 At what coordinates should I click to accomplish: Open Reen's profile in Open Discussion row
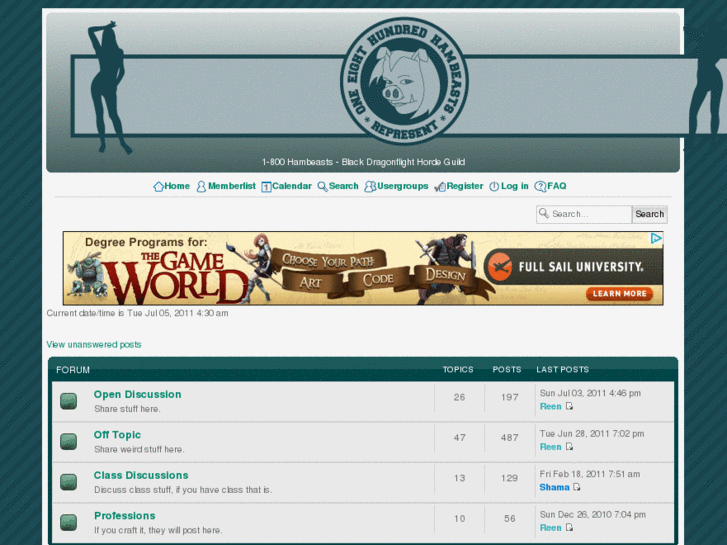(550, 407)
